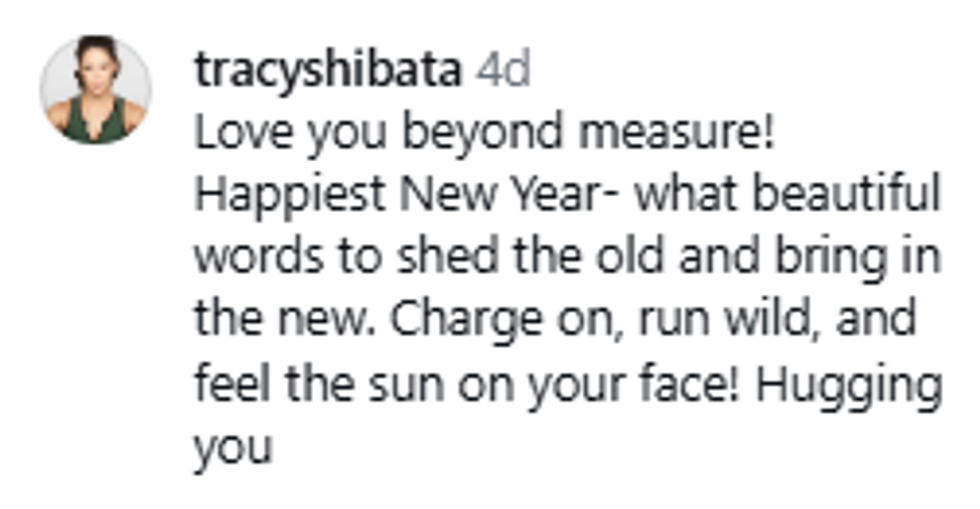Click the phrase "words to shed"
The image size is (980, 509).
(x=334, y=258)
